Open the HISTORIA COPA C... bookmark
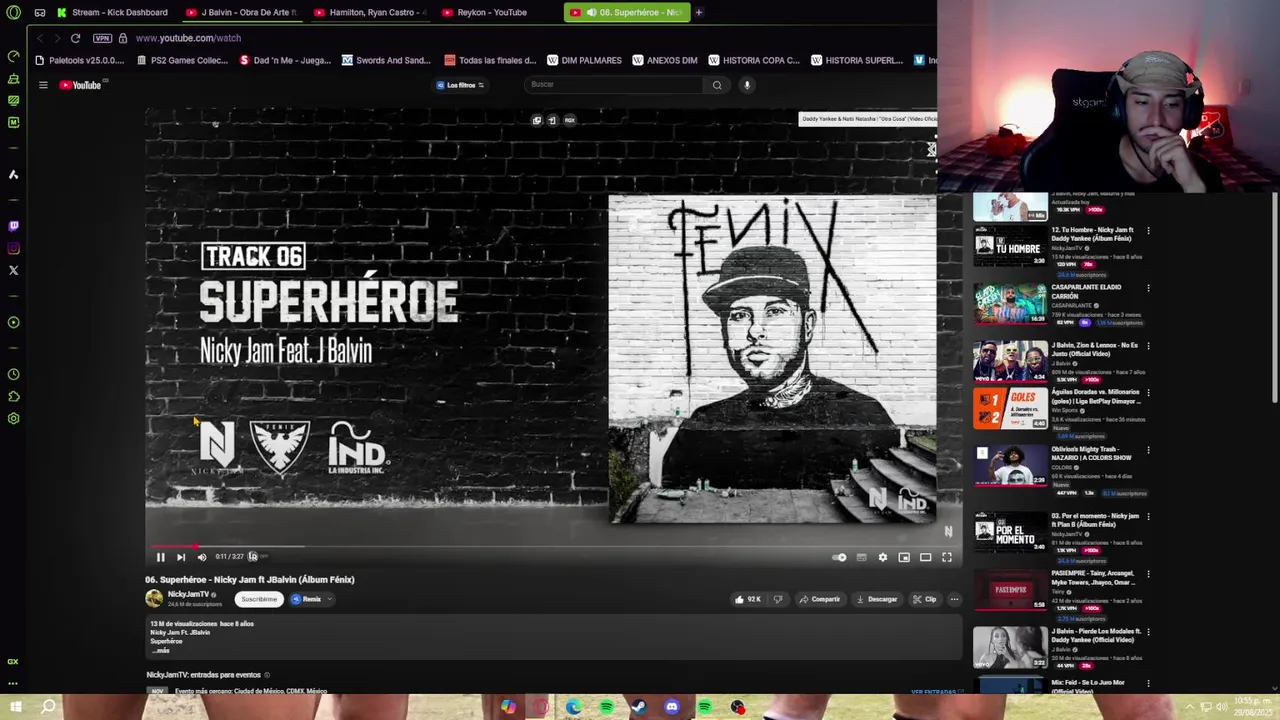 tap(754, 60)
